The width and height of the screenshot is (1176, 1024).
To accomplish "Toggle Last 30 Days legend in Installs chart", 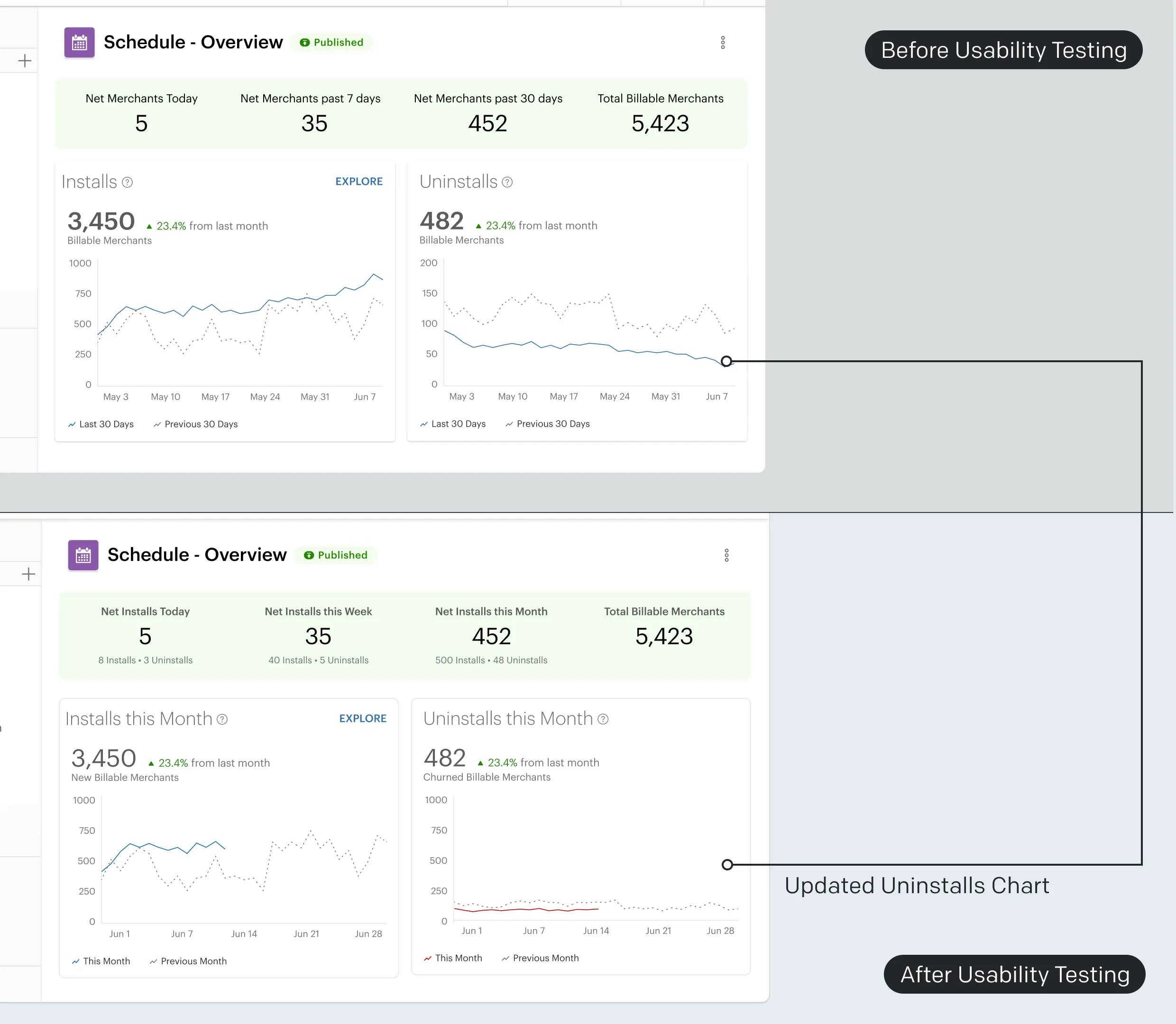I will pyautogui.click(x=101, y=425).
